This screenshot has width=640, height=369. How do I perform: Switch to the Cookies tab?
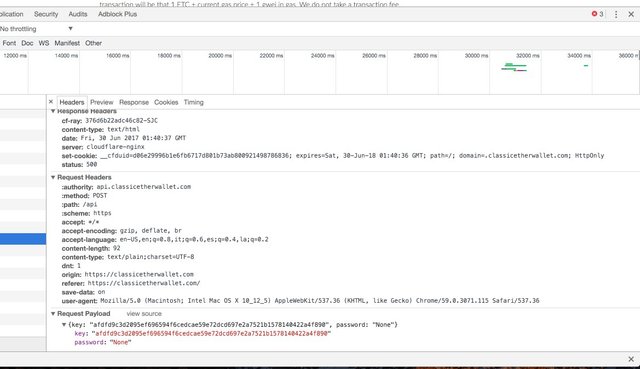(166, 102)
